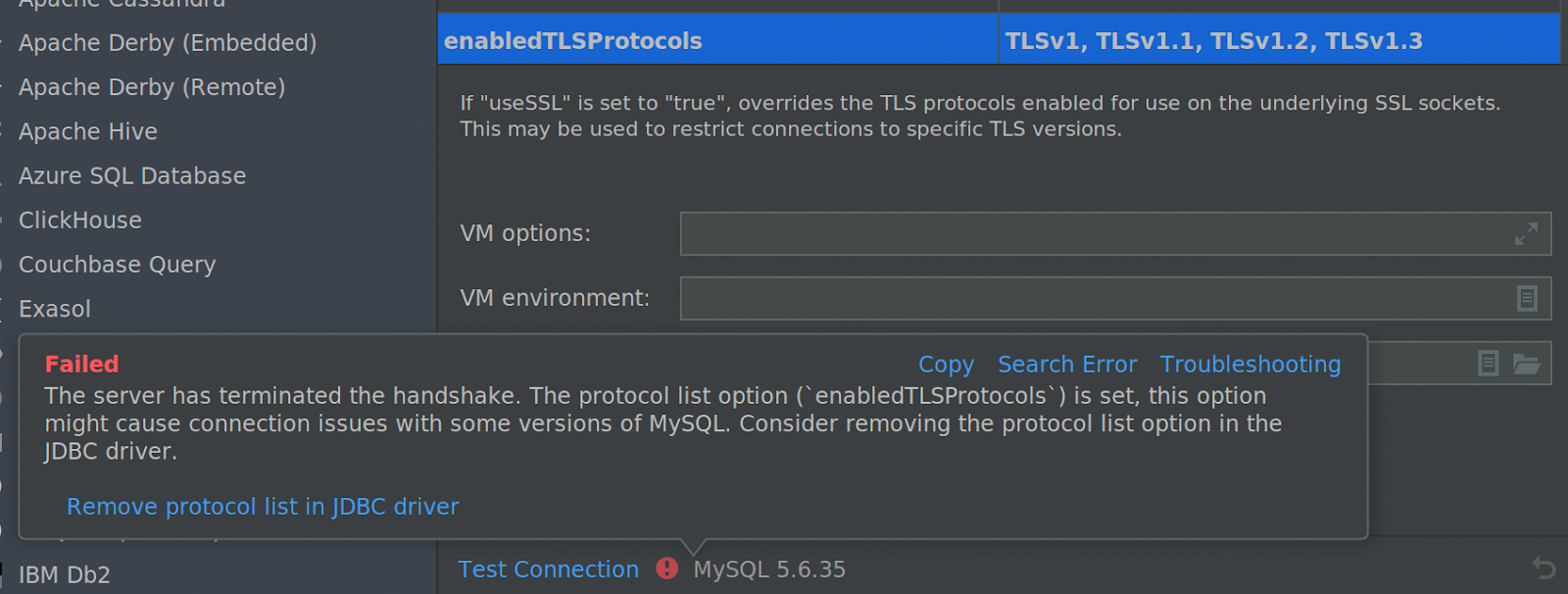The width and height of the screenshot is (1568, 594).
Task: Open VM environment list editor icon
Action: point(1526,298)
